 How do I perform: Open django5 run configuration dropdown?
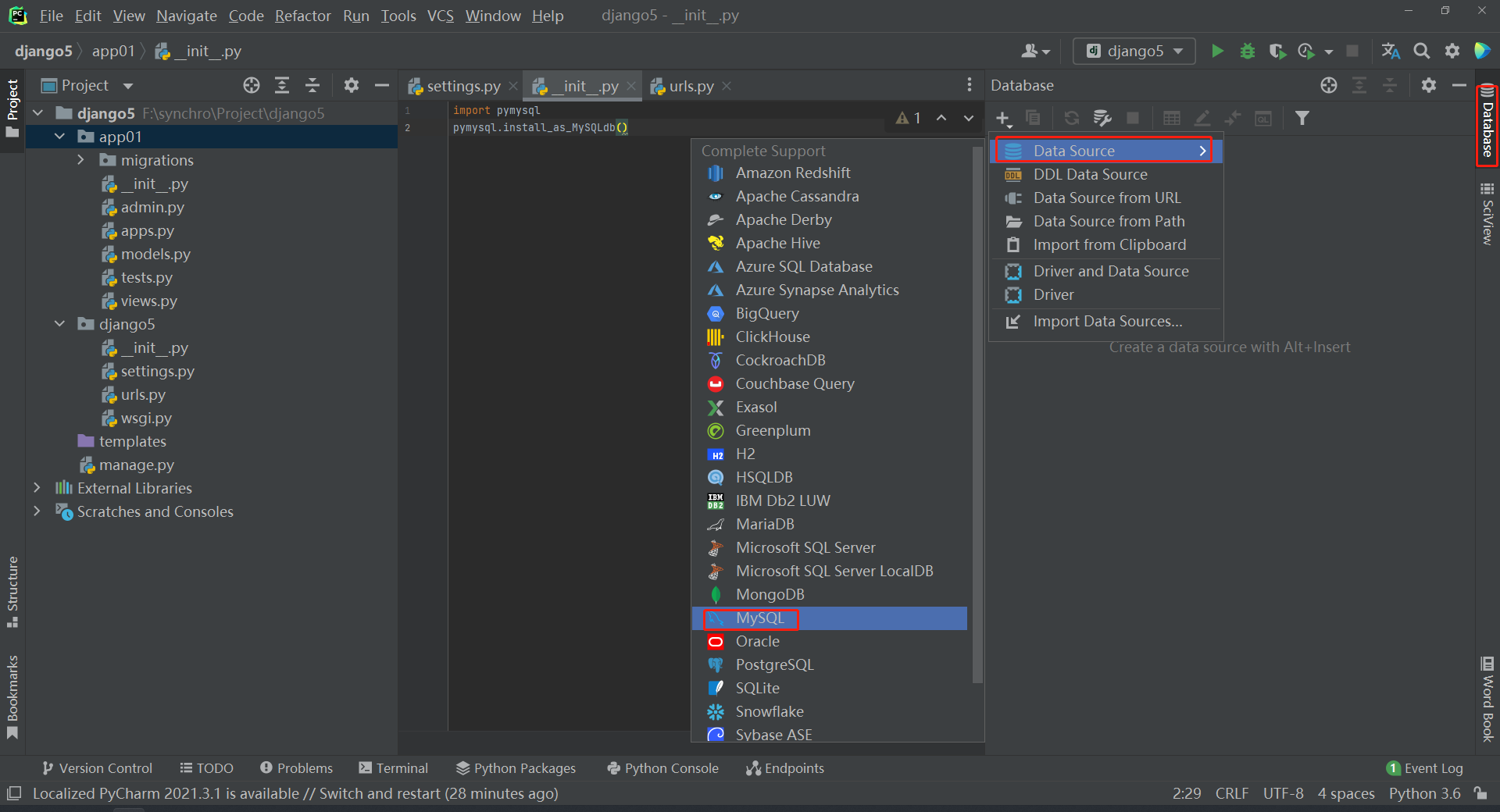click(x=1134, y=52)
